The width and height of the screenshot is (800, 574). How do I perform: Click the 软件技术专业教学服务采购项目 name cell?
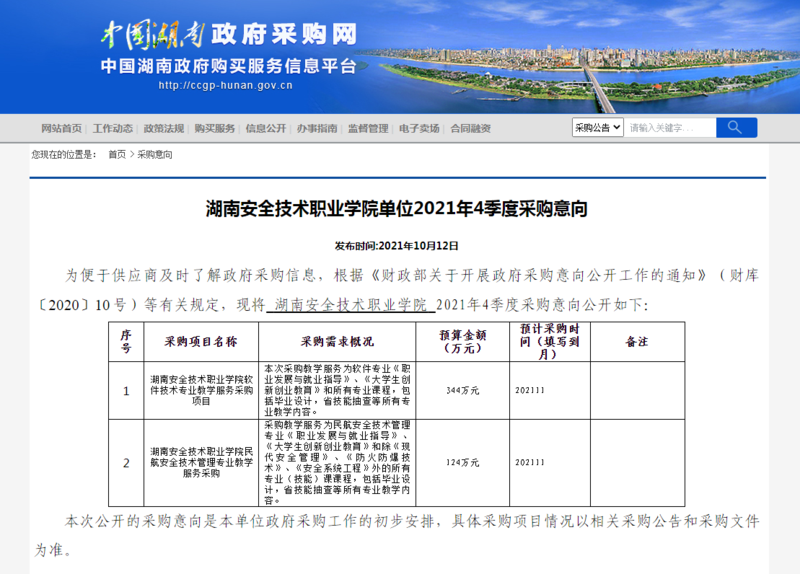tap(201, 390)
